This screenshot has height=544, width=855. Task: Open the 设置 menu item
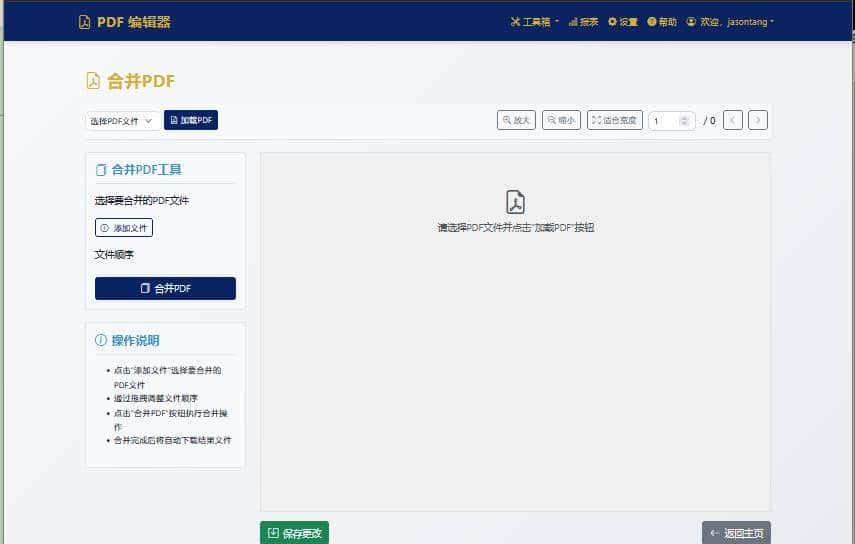(x=623, y=22)
